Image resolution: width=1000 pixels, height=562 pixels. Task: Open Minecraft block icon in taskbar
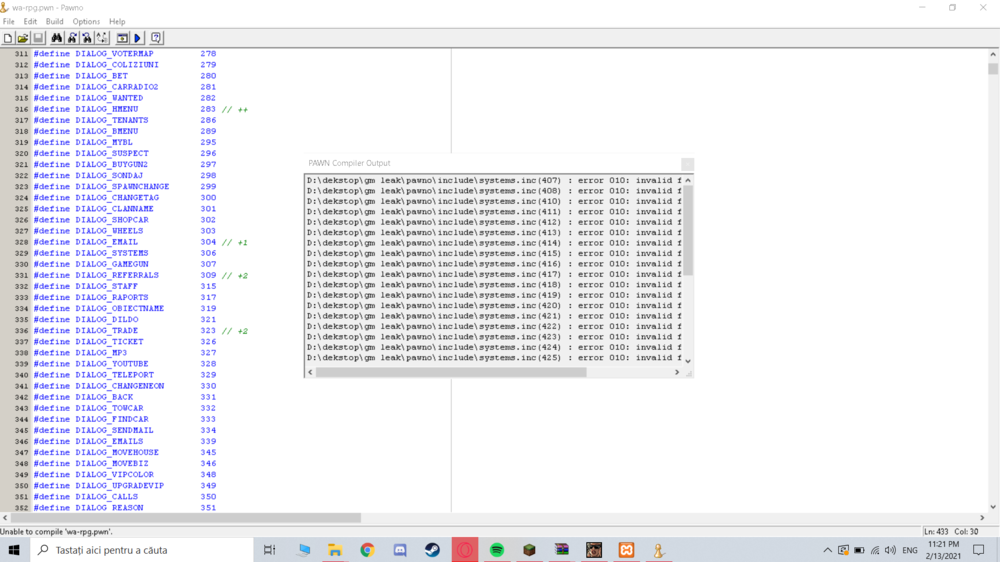[529, 550]
